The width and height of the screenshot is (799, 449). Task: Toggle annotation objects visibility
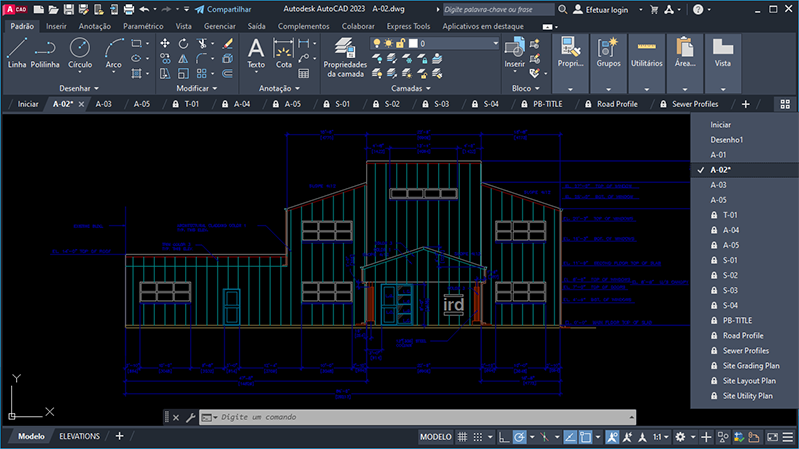(612, 437)
